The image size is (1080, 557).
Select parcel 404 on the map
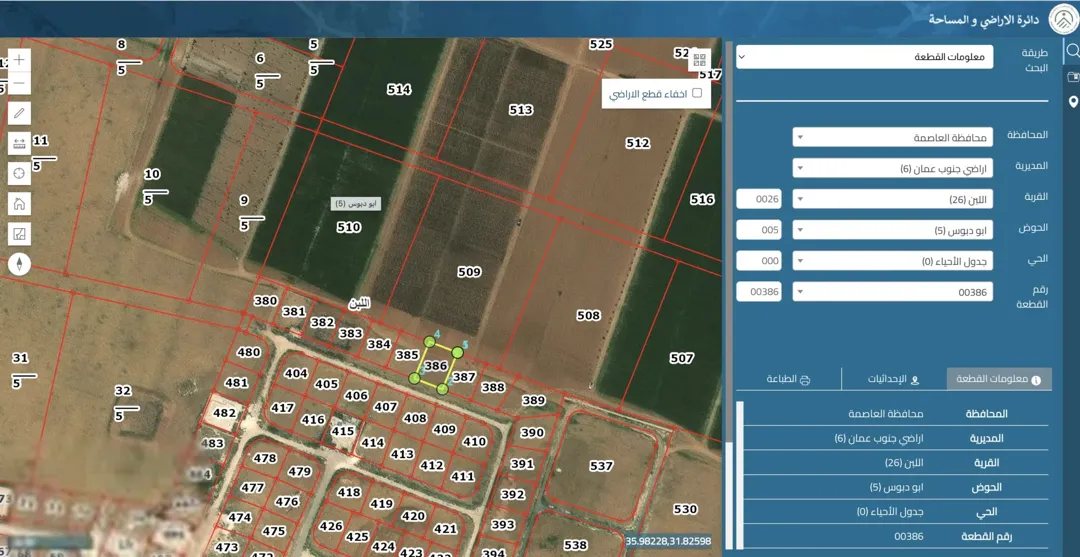295,373
